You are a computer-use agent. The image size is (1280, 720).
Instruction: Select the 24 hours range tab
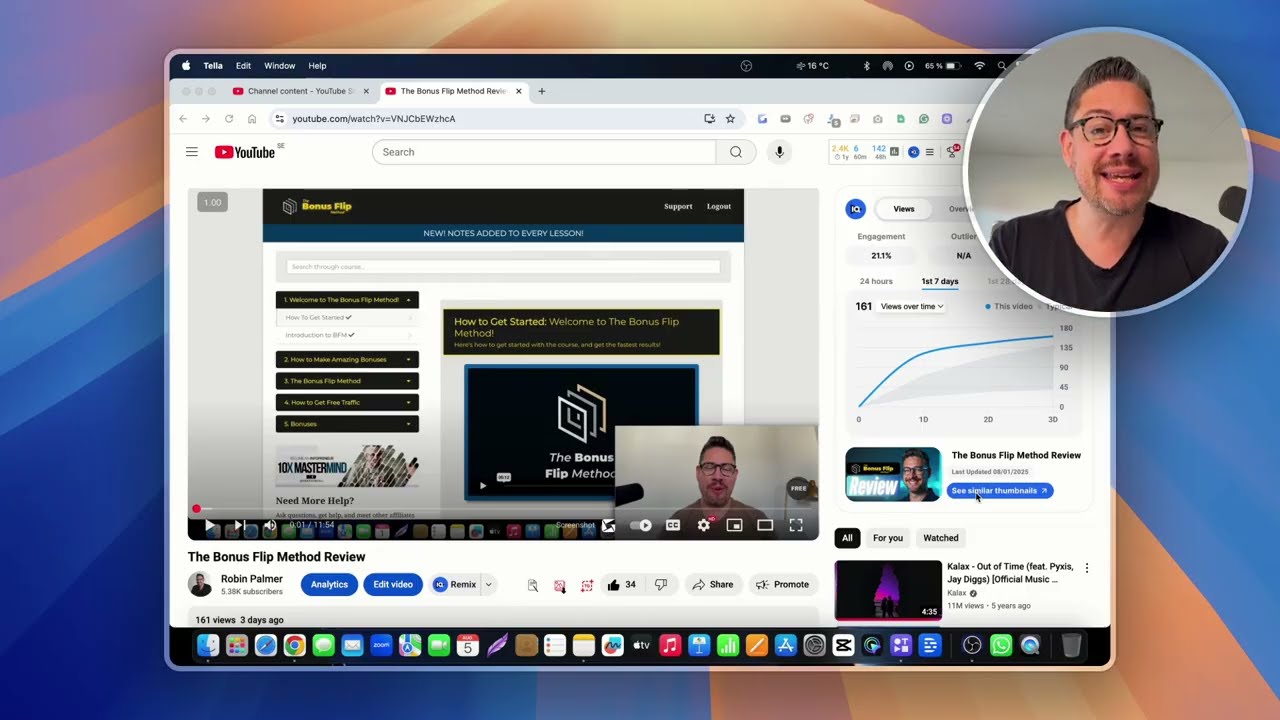pos(876,281)
